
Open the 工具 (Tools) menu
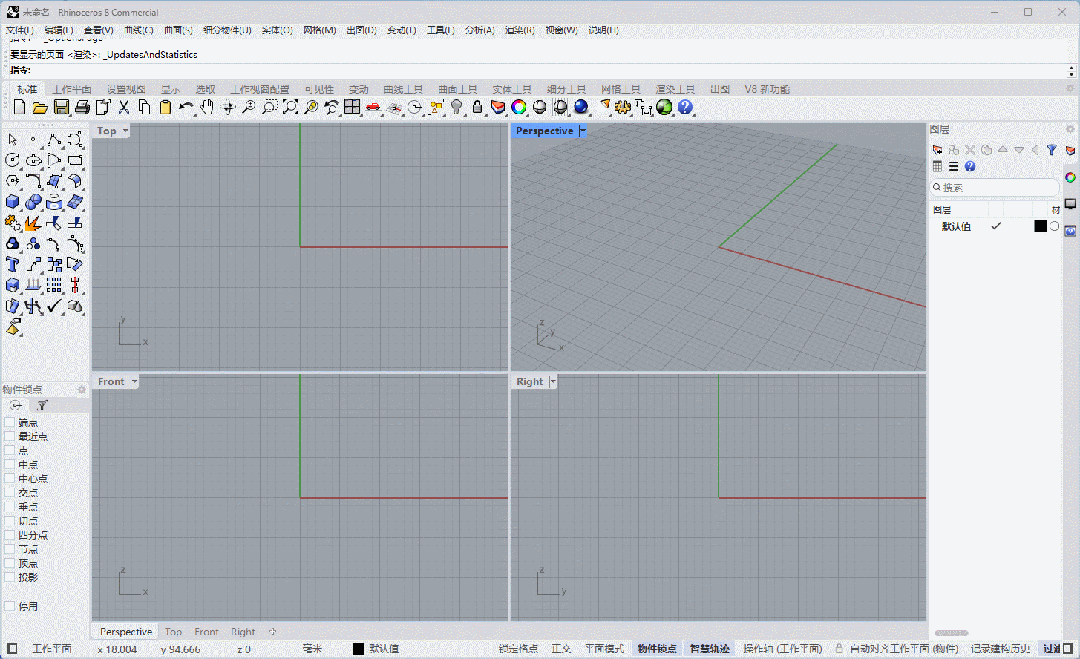pyautogui.click(x=440, y=30)
